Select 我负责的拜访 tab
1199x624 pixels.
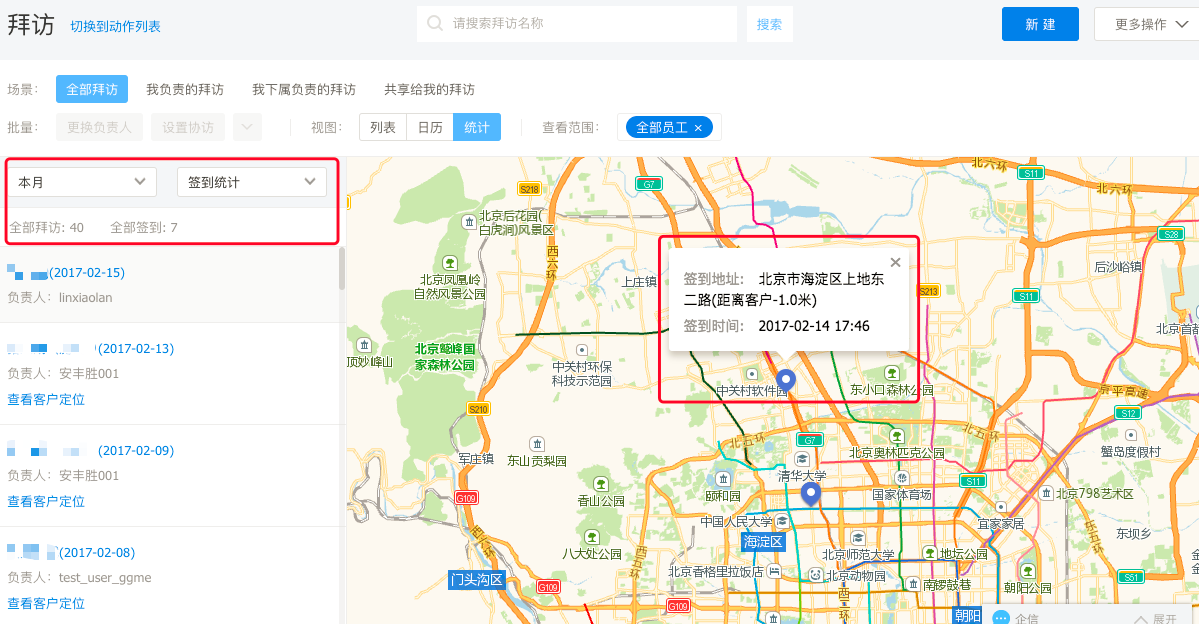click(x=185, y=90)
